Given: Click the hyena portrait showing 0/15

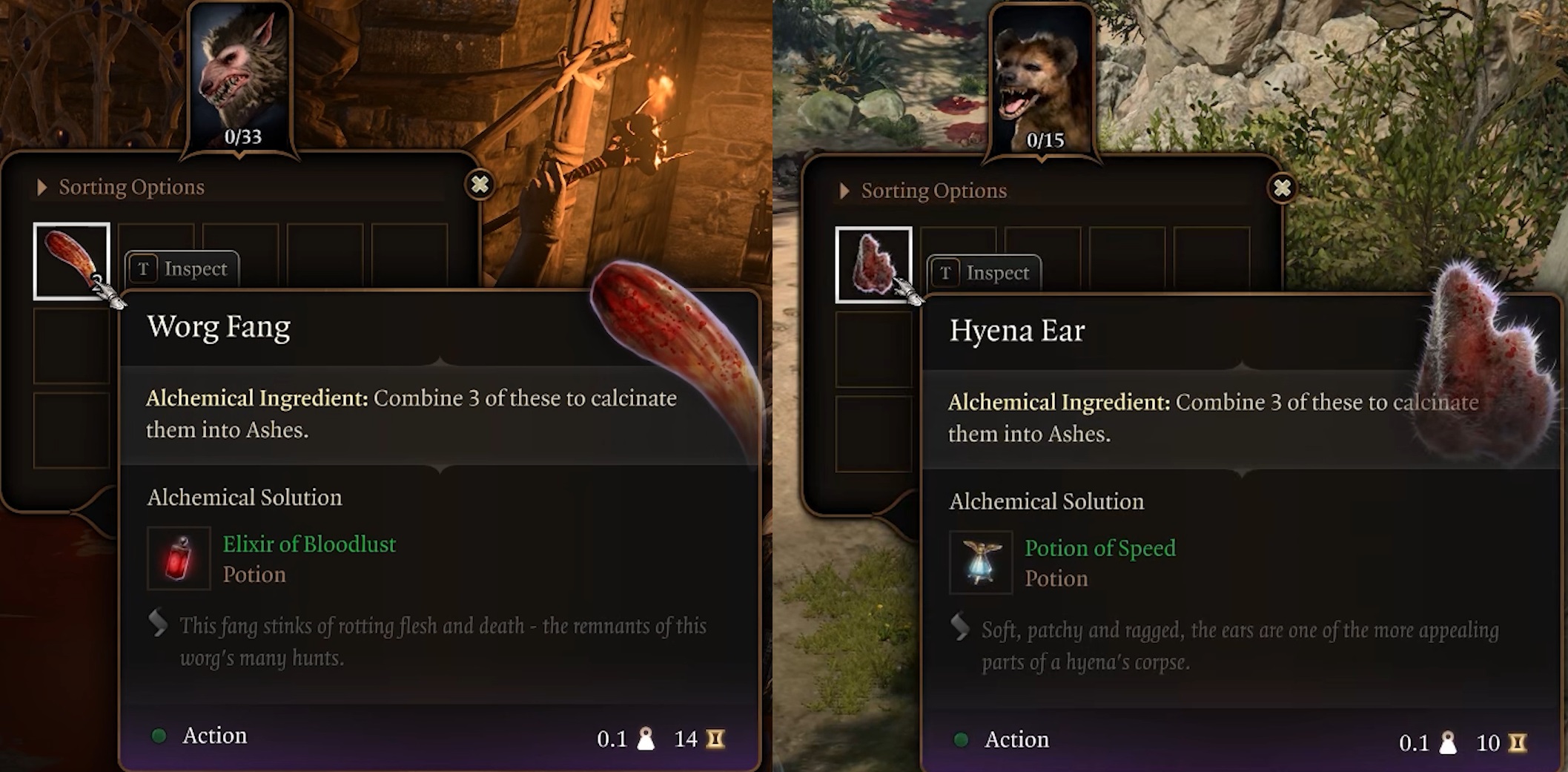Looking at the screenshot, I should 1042,82.
